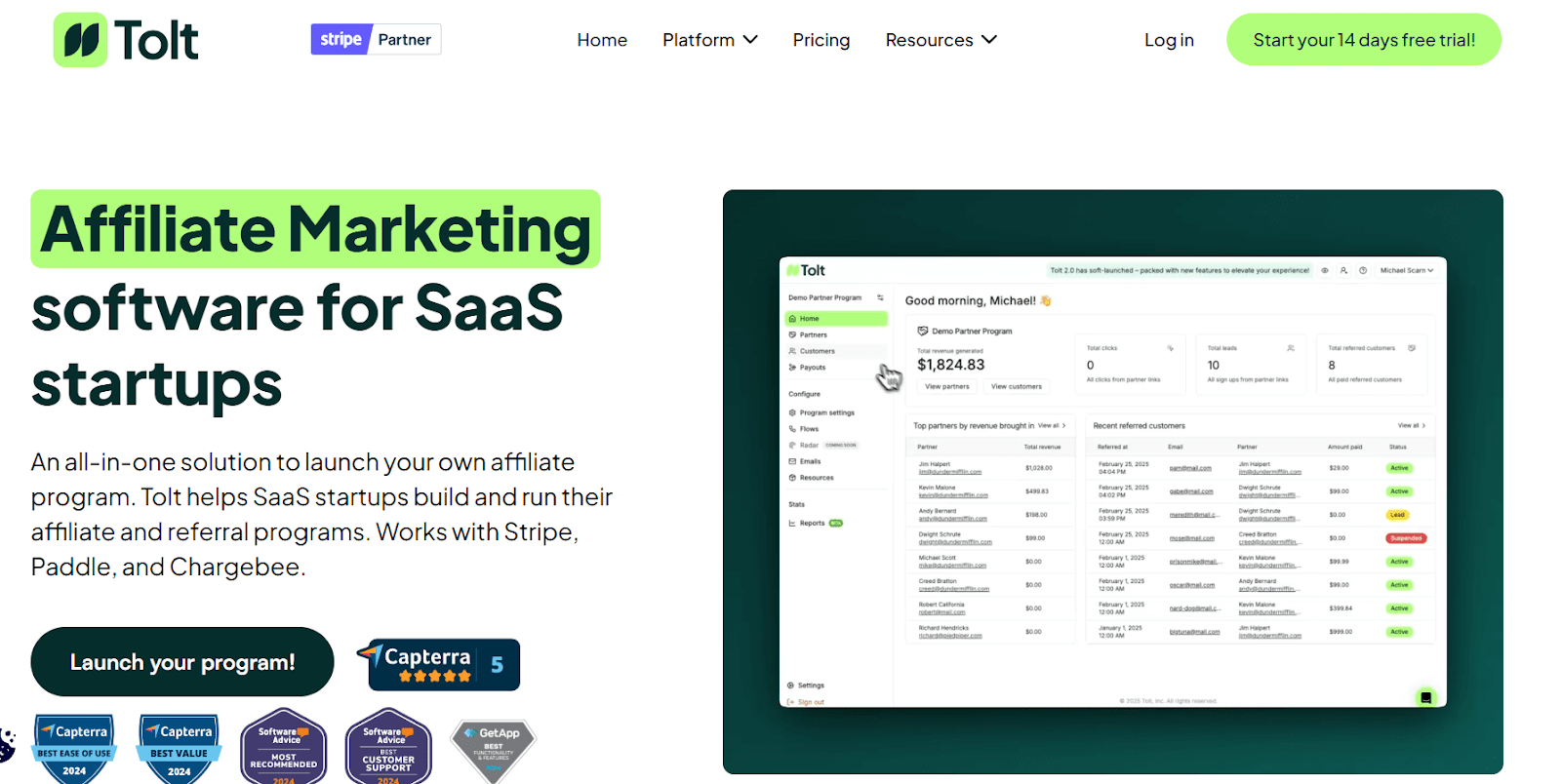Click the Good morning, Michael! greeting
Screen dimensions: 1561x784
[x=978, y=300]
